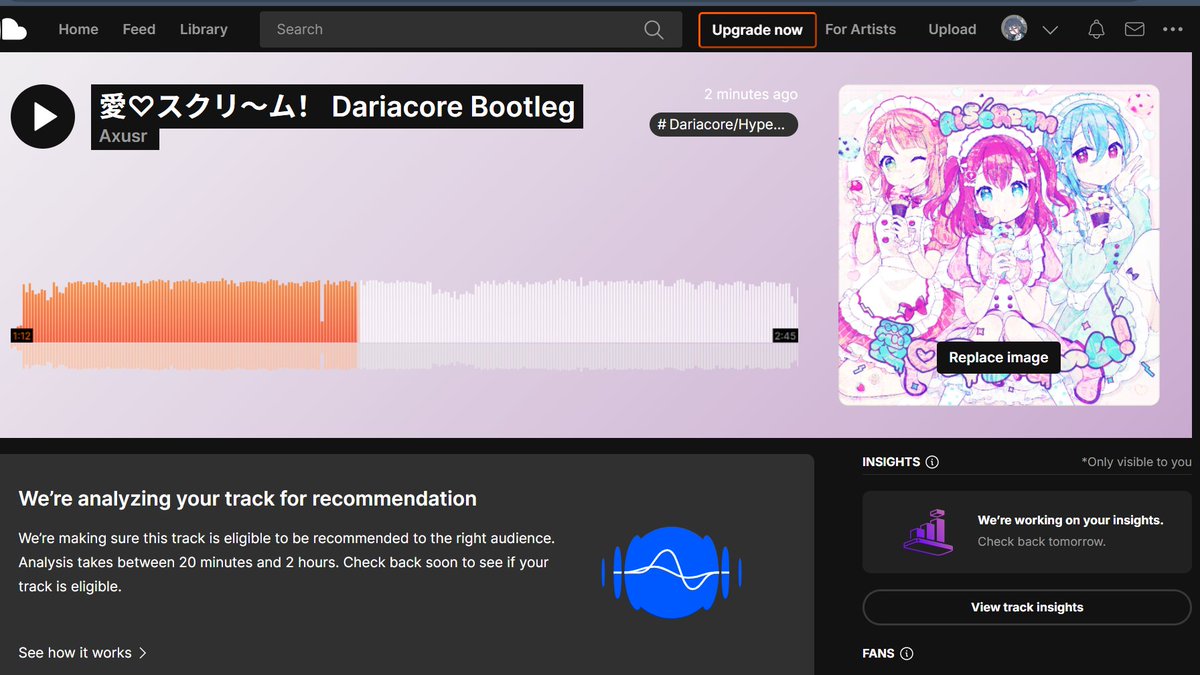Play the track with the play button

(43, 116)
